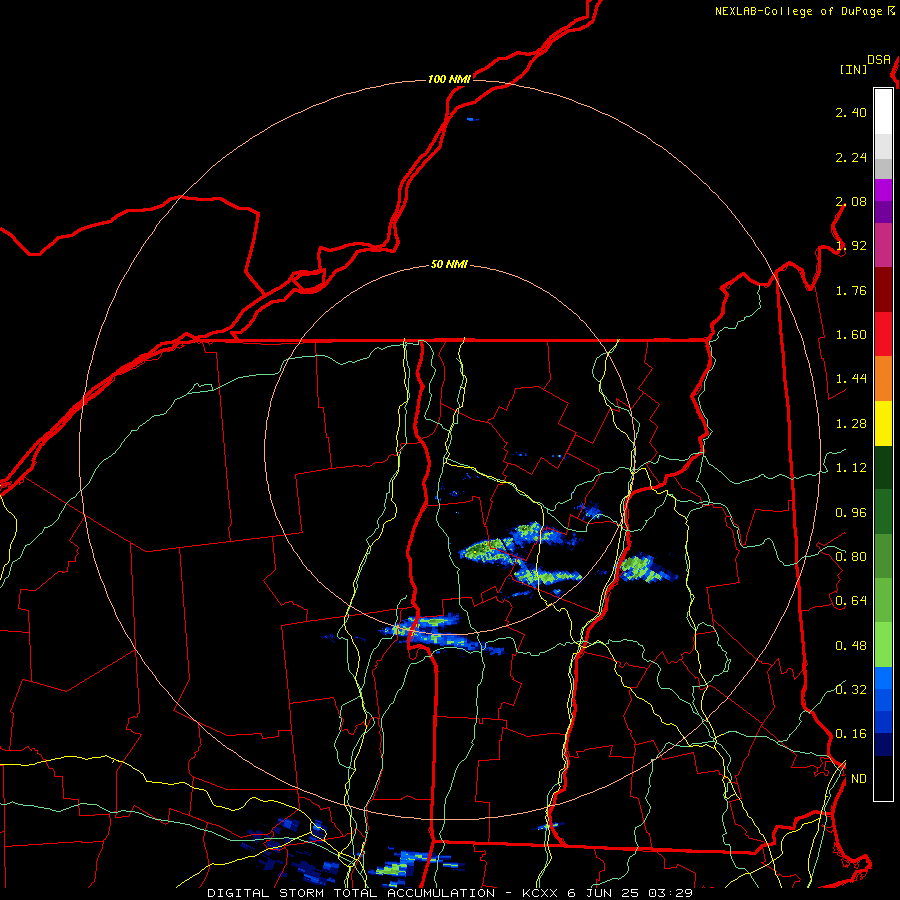The height and width of the screenshot is (900, 900).
Task: Click the 100 NMI range ring label
Action: click(449, 79)
